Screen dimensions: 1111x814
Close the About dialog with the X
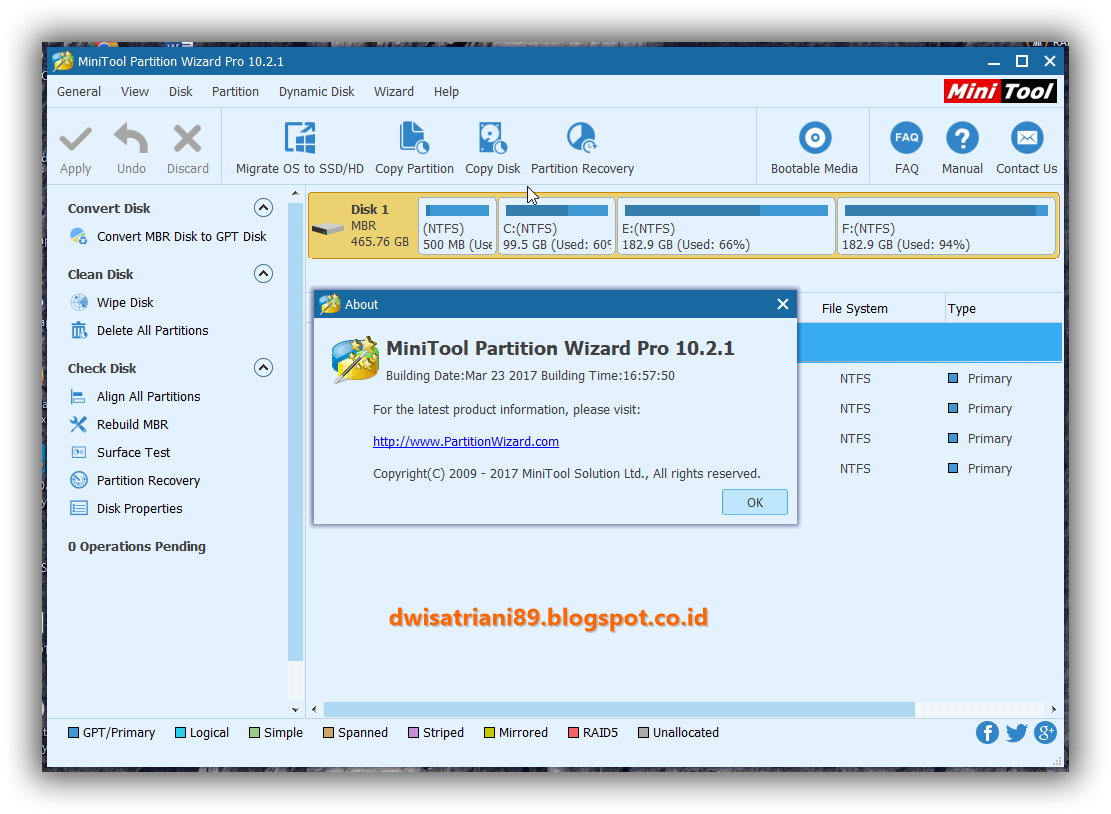pos(782,304)
